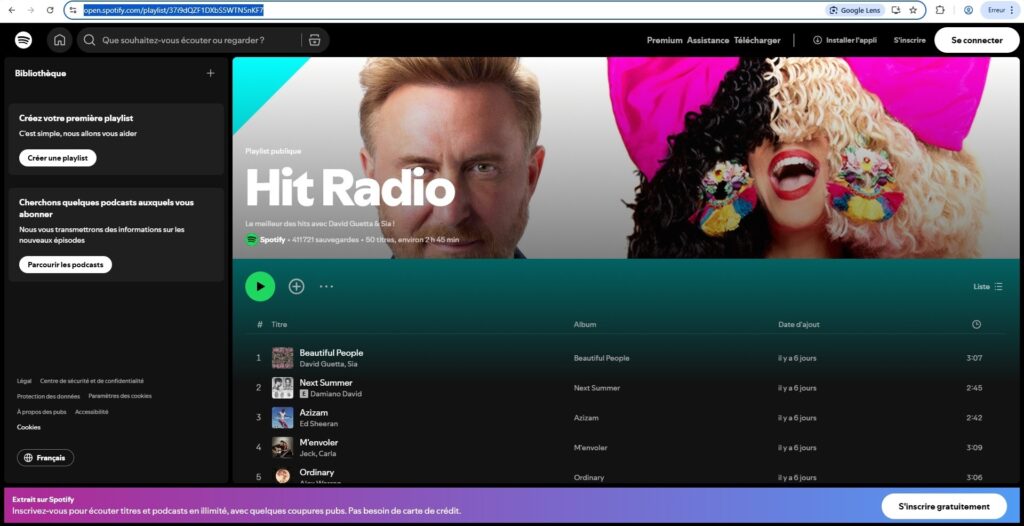
Task: Click install app icon in address bar
Action: 896,10
